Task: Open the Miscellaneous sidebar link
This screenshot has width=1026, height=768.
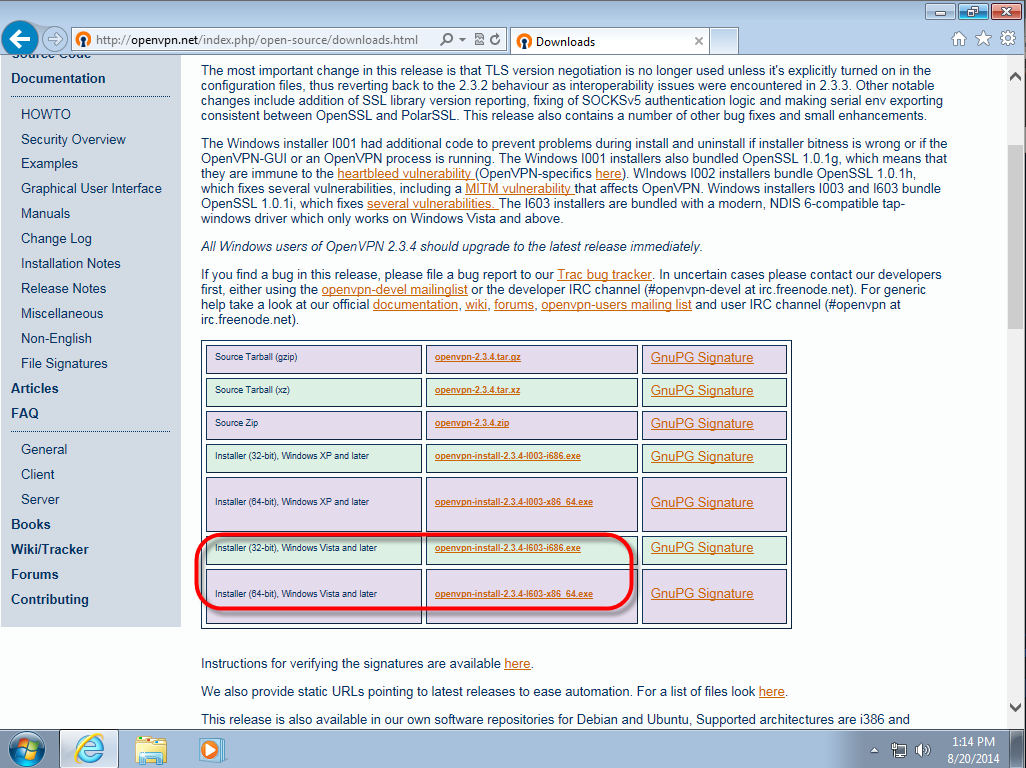Action: 62,313
